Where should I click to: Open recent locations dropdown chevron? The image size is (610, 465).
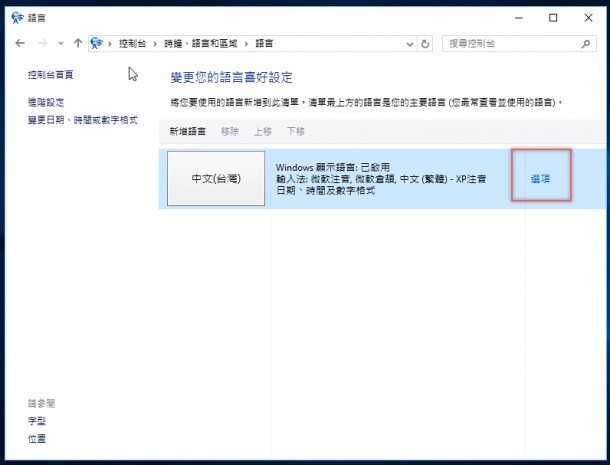pos(61,44)
